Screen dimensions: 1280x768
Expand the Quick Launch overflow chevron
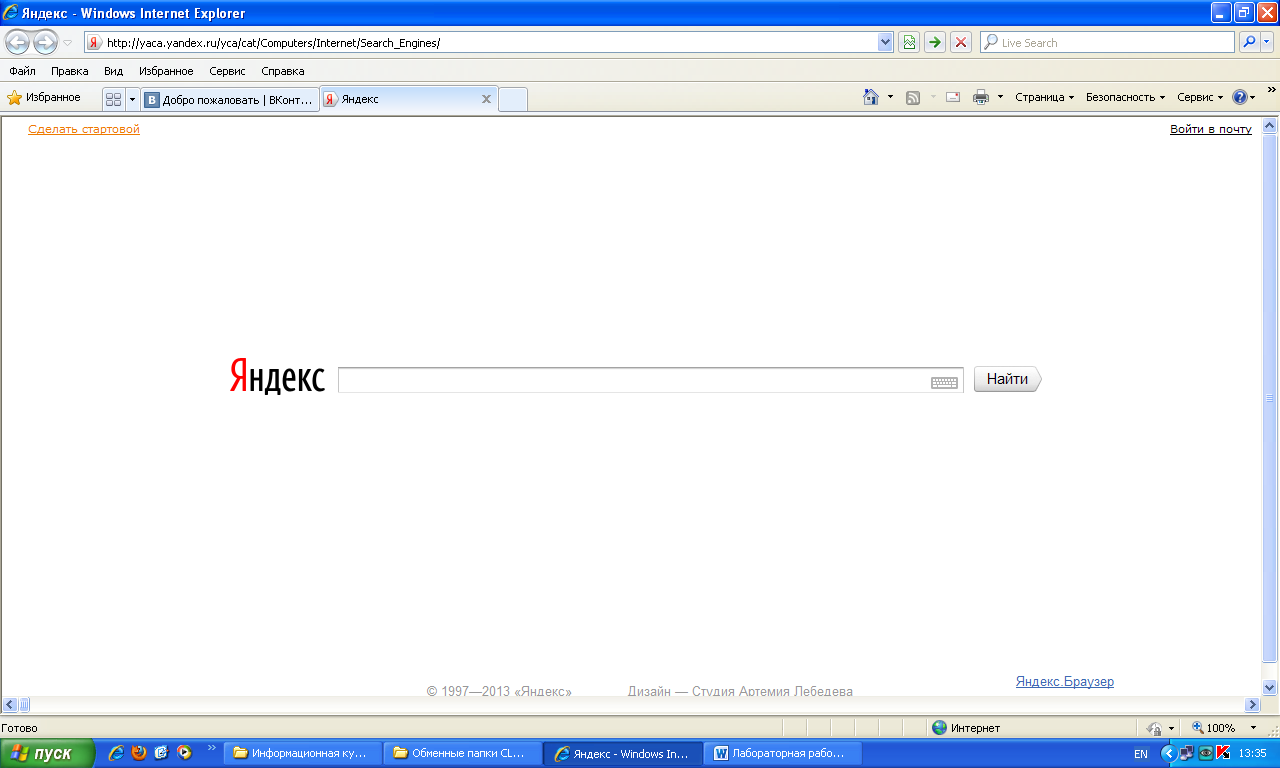click(211, 747)
